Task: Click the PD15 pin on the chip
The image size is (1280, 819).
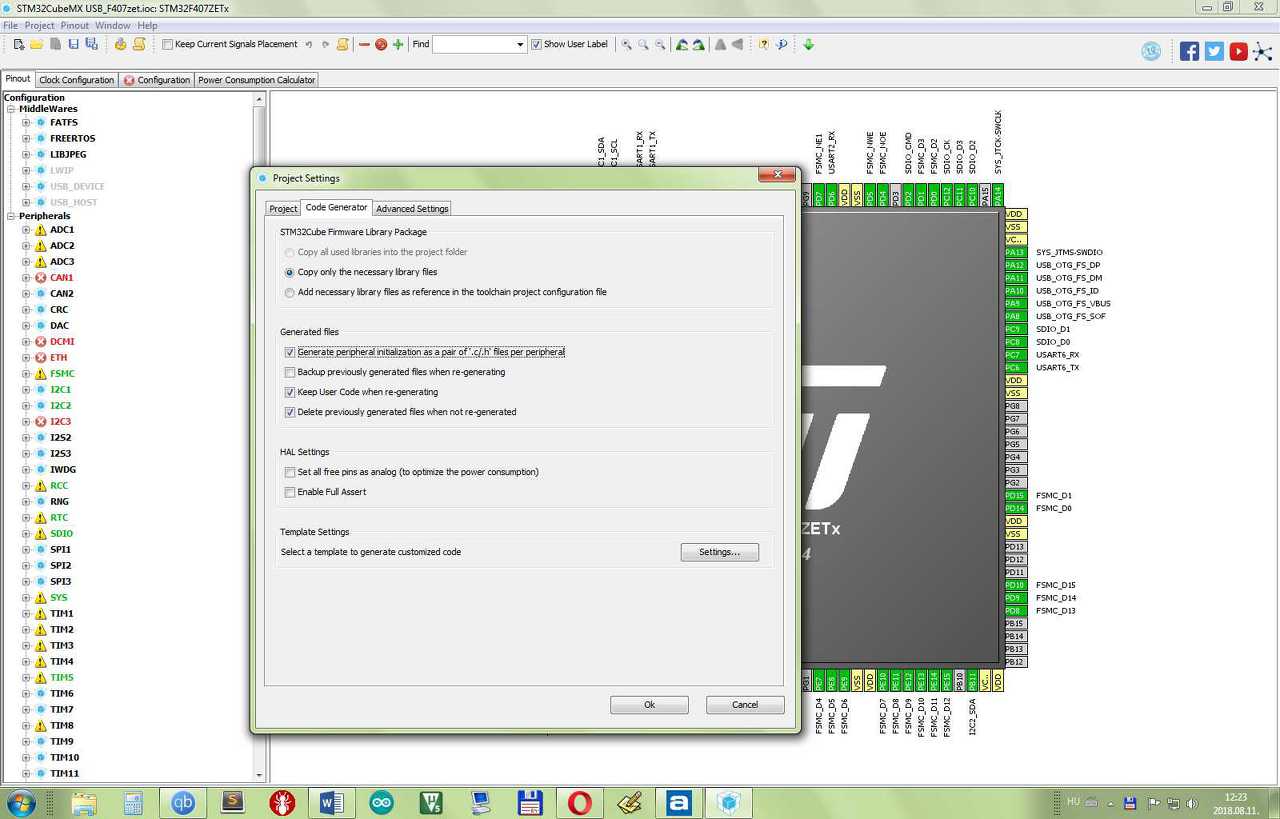Action: (1015, 496)
